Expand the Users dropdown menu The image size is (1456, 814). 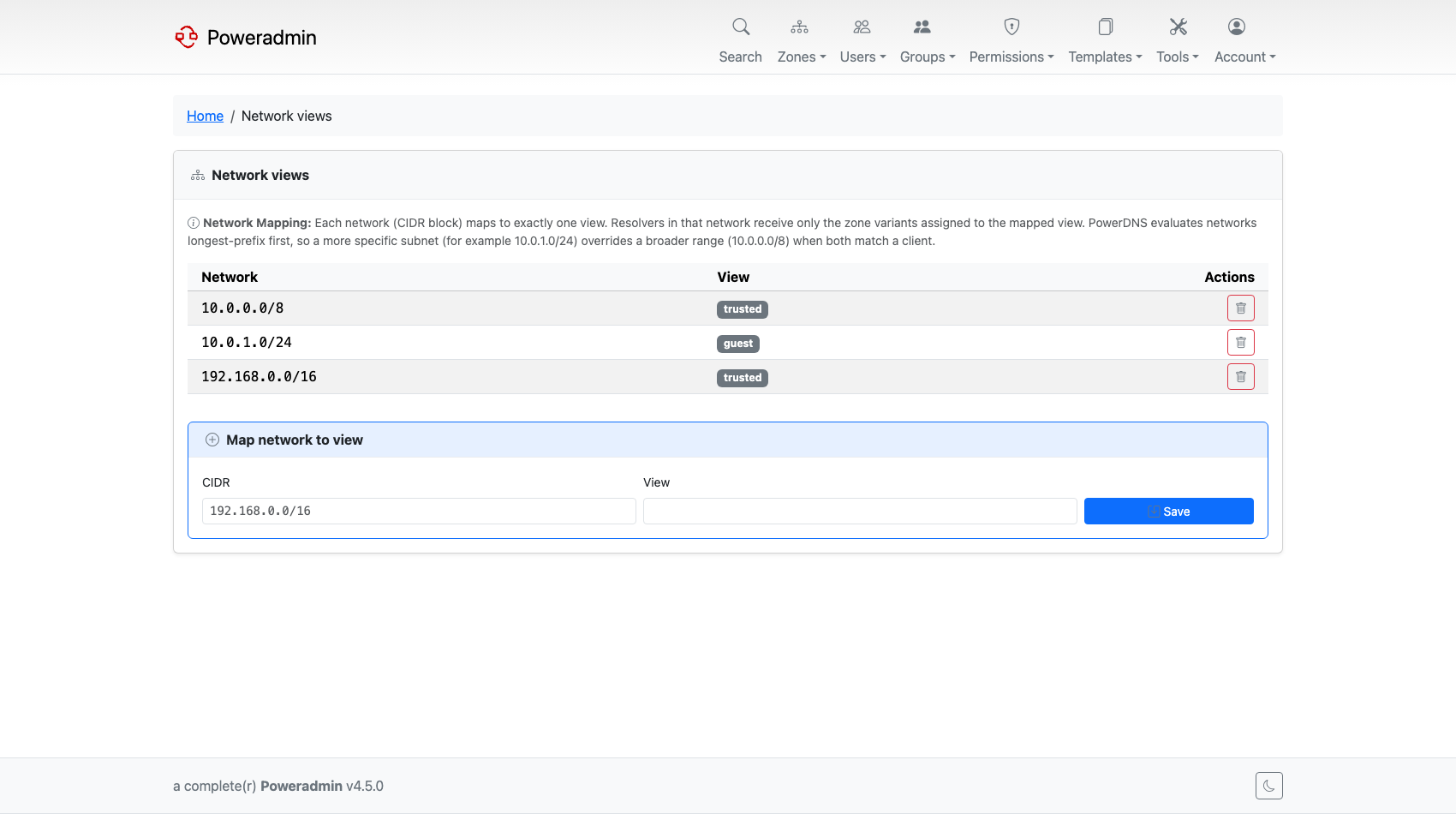click(x=862, y=57)
